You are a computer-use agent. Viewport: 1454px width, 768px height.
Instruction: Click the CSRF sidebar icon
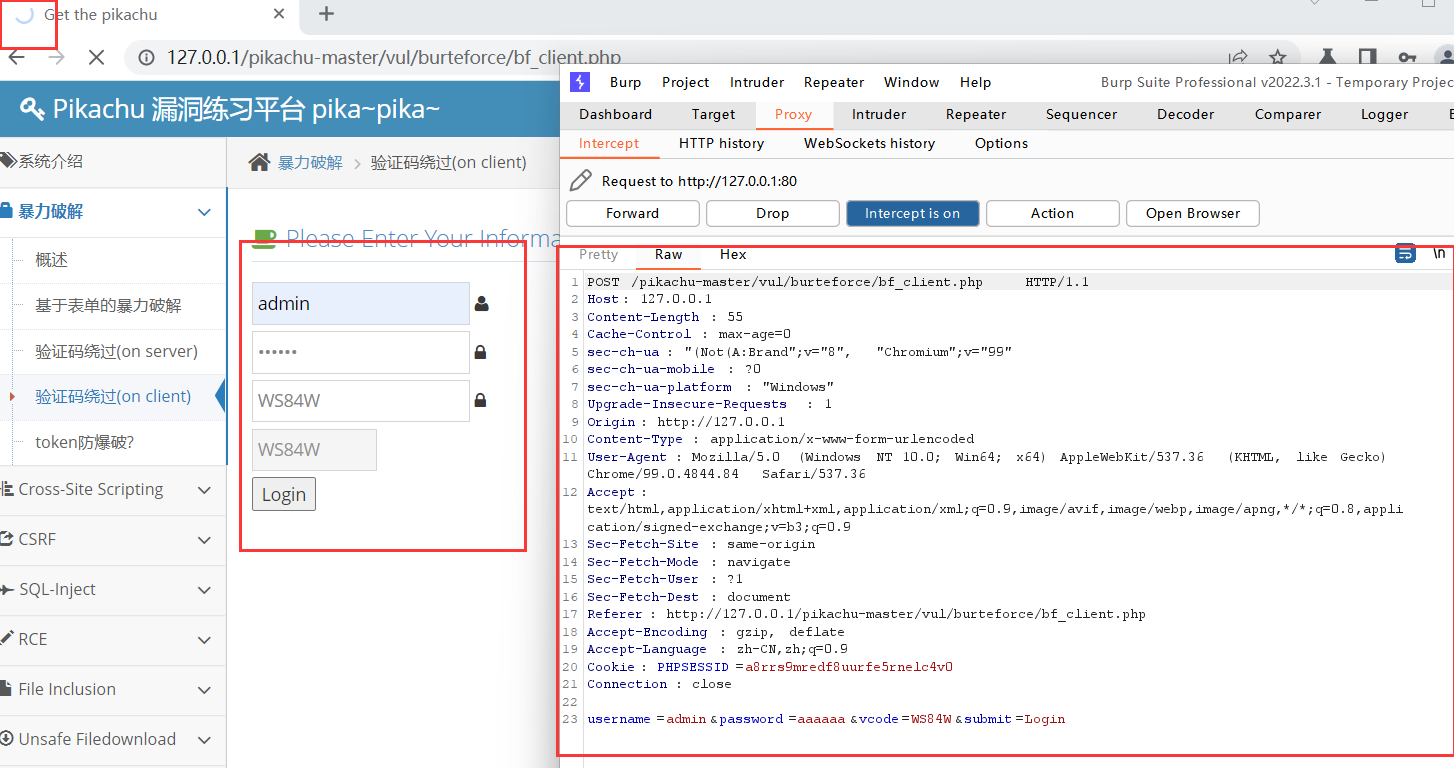tap(7, 539)
